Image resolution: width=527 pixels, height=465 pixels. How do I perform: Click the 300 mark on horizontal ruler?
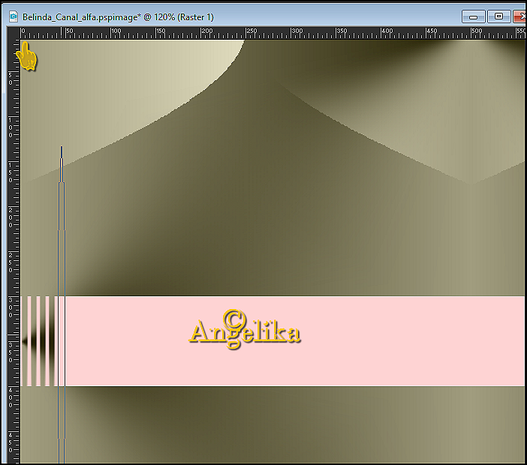(296, 31)
